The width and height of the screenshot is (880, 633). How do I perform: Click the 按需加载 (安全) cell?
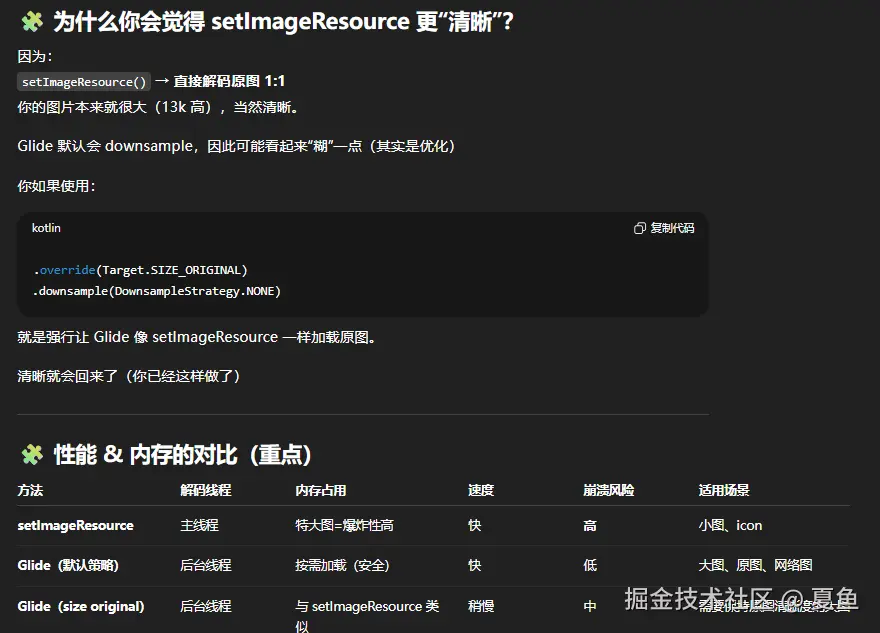pos(342,565)
